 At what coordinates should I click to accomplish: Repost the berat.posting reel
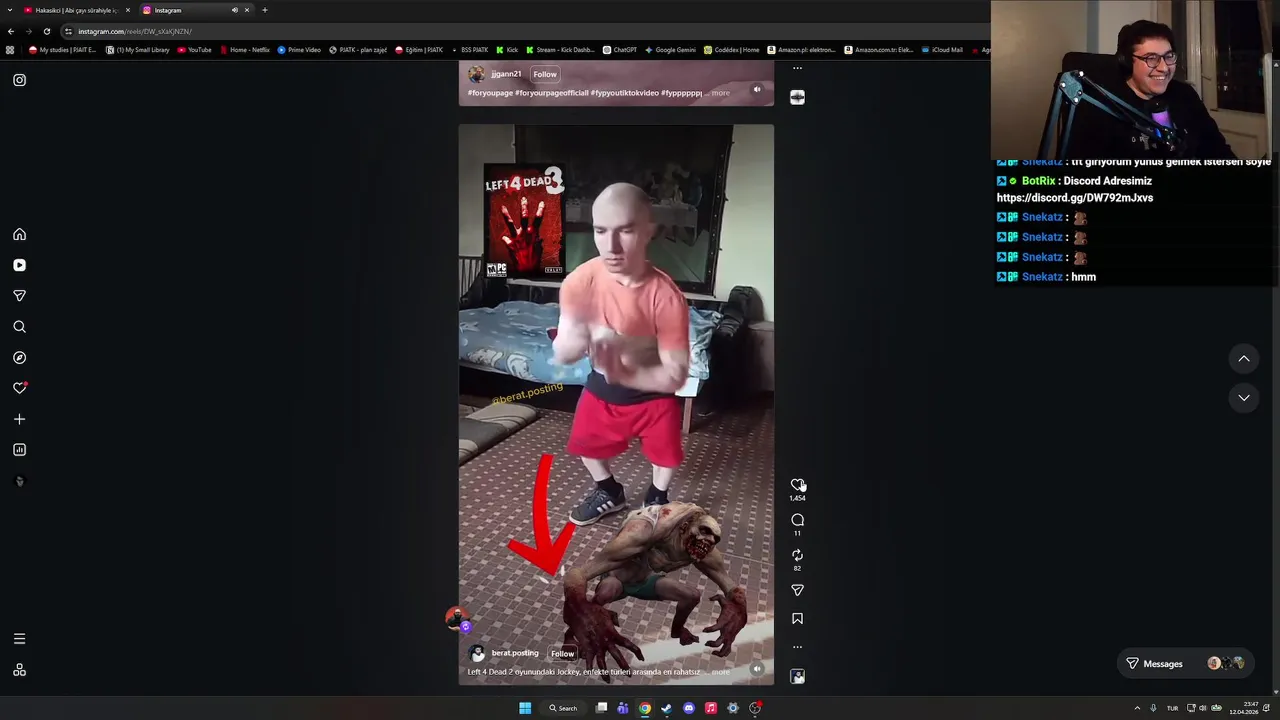pyautogui.click(x=797, y=555)
